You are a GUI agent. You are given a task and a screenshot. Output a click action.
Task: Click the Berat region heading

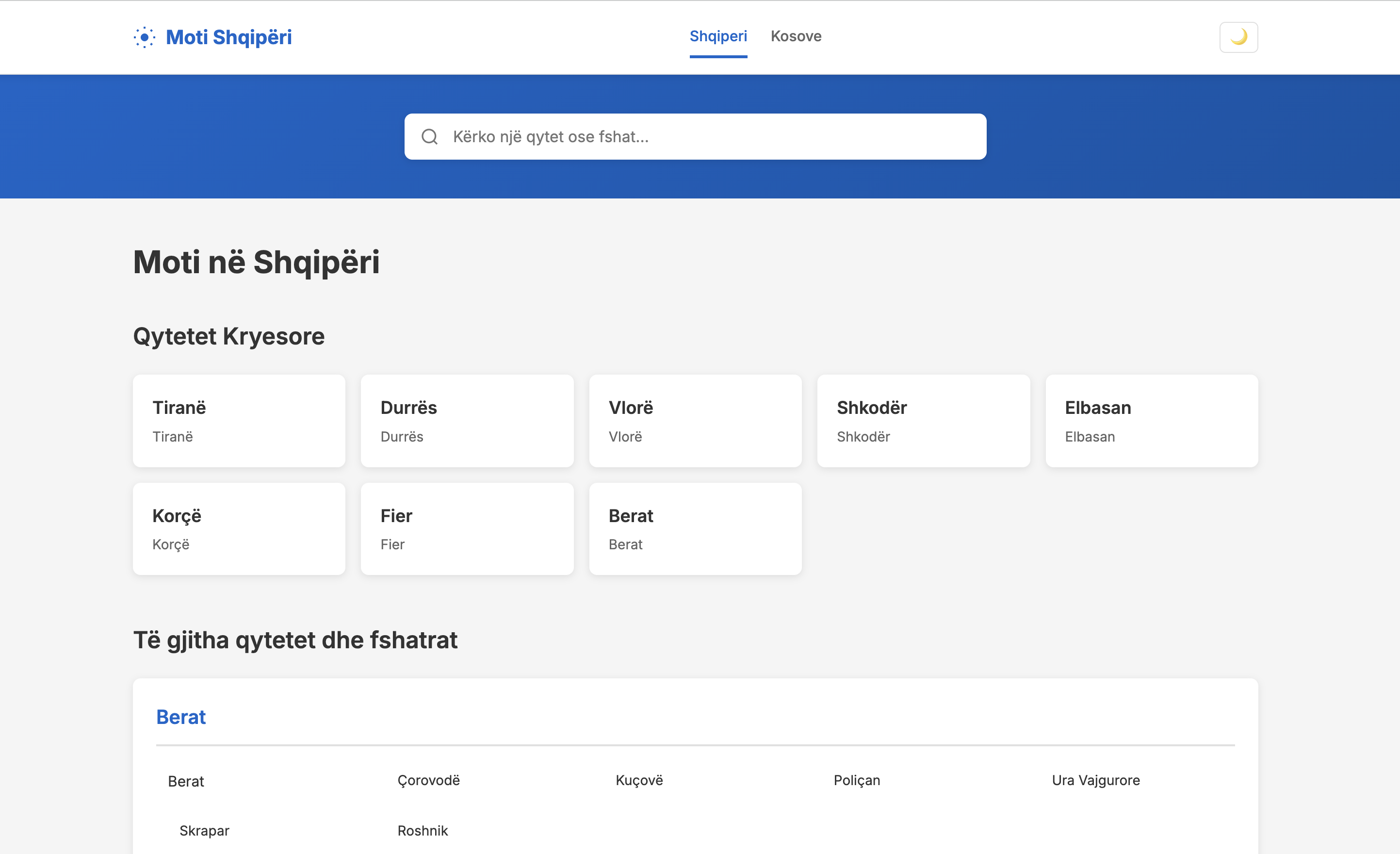(x=180, y=717)
